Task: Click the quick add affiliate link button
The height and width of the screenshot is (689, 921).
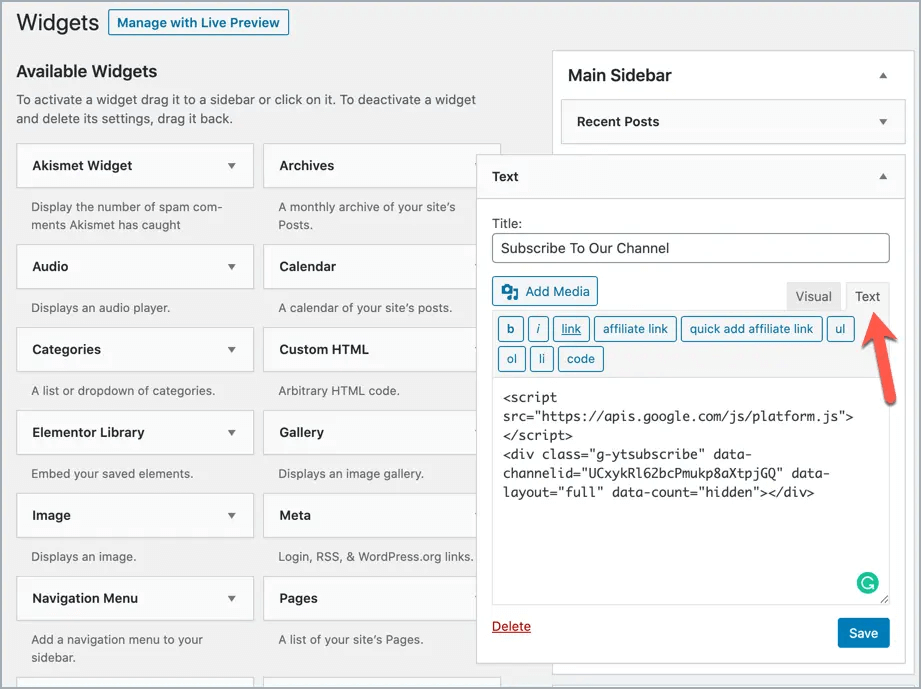Action: (751, 329)
